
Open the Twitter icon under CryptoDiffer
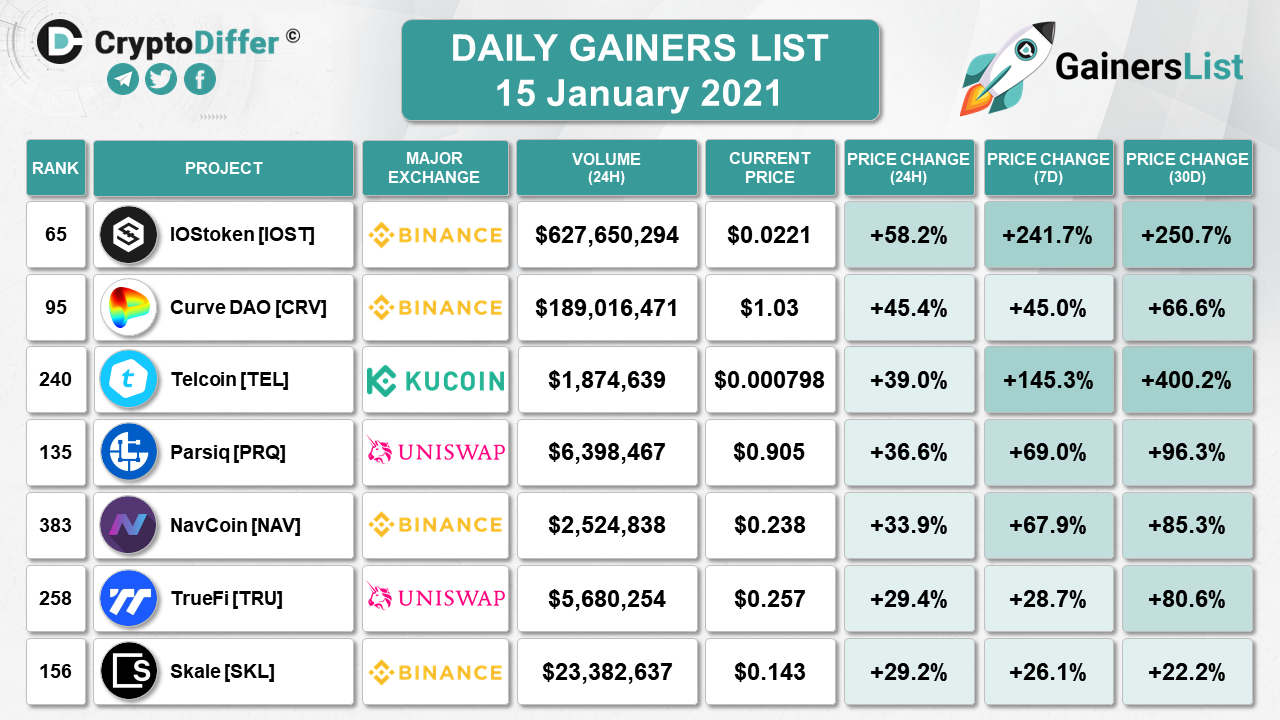[161, 79]
